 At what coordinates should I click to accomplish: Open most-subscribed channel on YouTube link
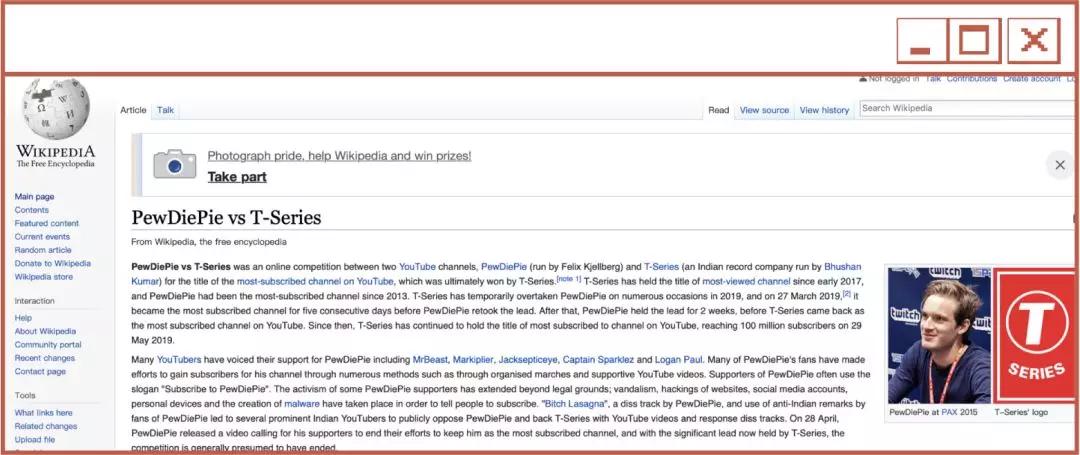[315, 281]
